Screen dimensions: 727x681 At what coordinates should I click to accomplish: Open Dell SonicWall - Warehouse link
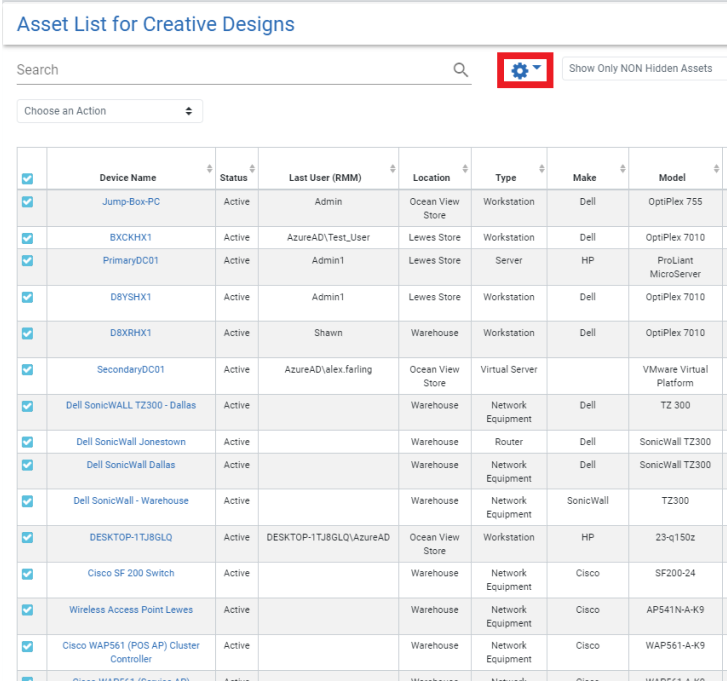(x=131, y=501)
